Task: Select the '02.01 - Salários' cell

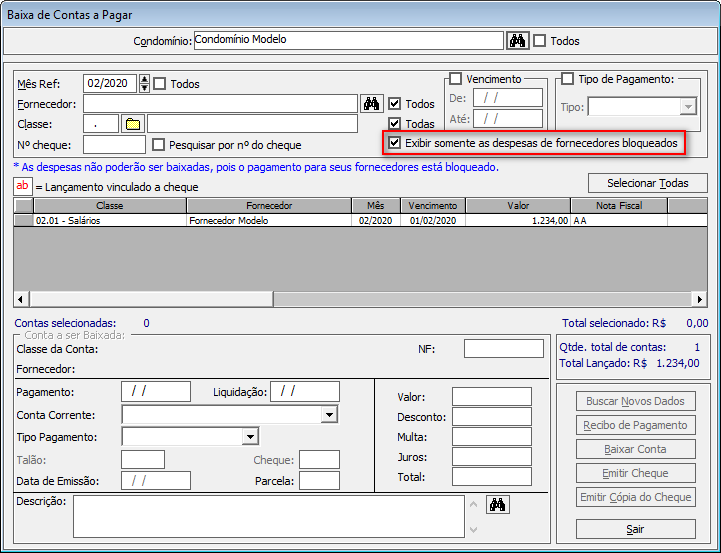Action: pyautogui.click(x=110, y=220)
